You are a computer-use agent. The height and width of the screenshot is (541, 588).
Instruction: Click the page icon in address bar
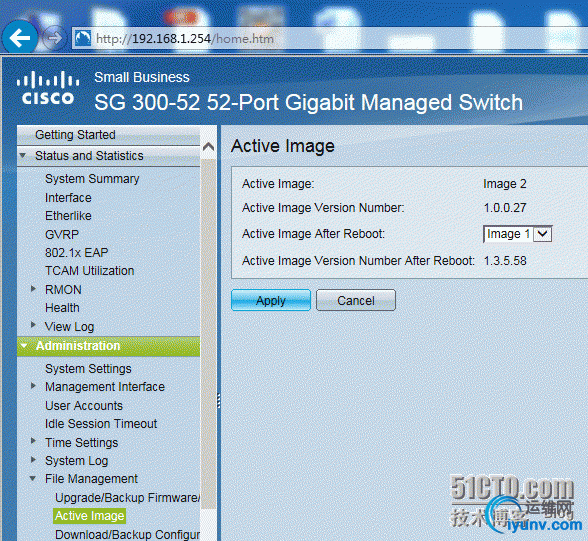83,38
